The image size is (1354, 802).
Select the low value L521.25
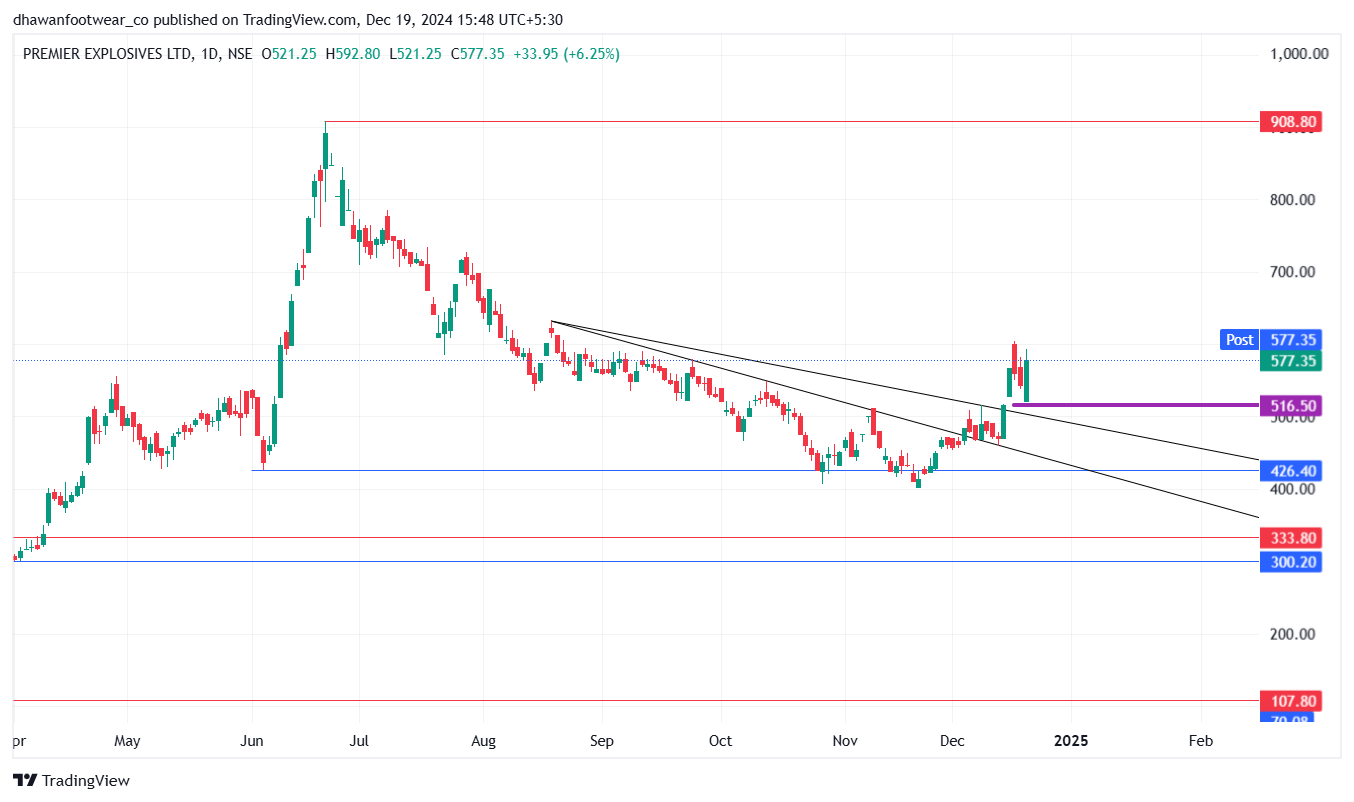pos(414,54)
